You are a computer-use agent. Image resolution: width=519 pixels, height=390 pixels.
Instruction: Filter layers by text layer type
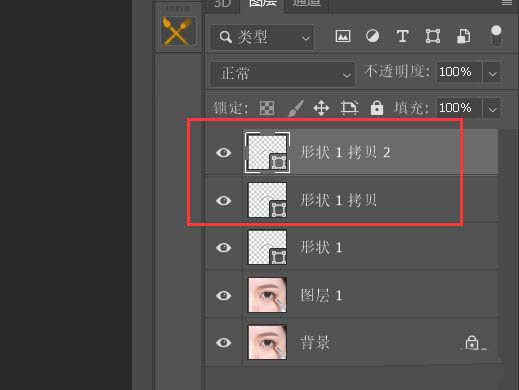(x=402, y=36)
